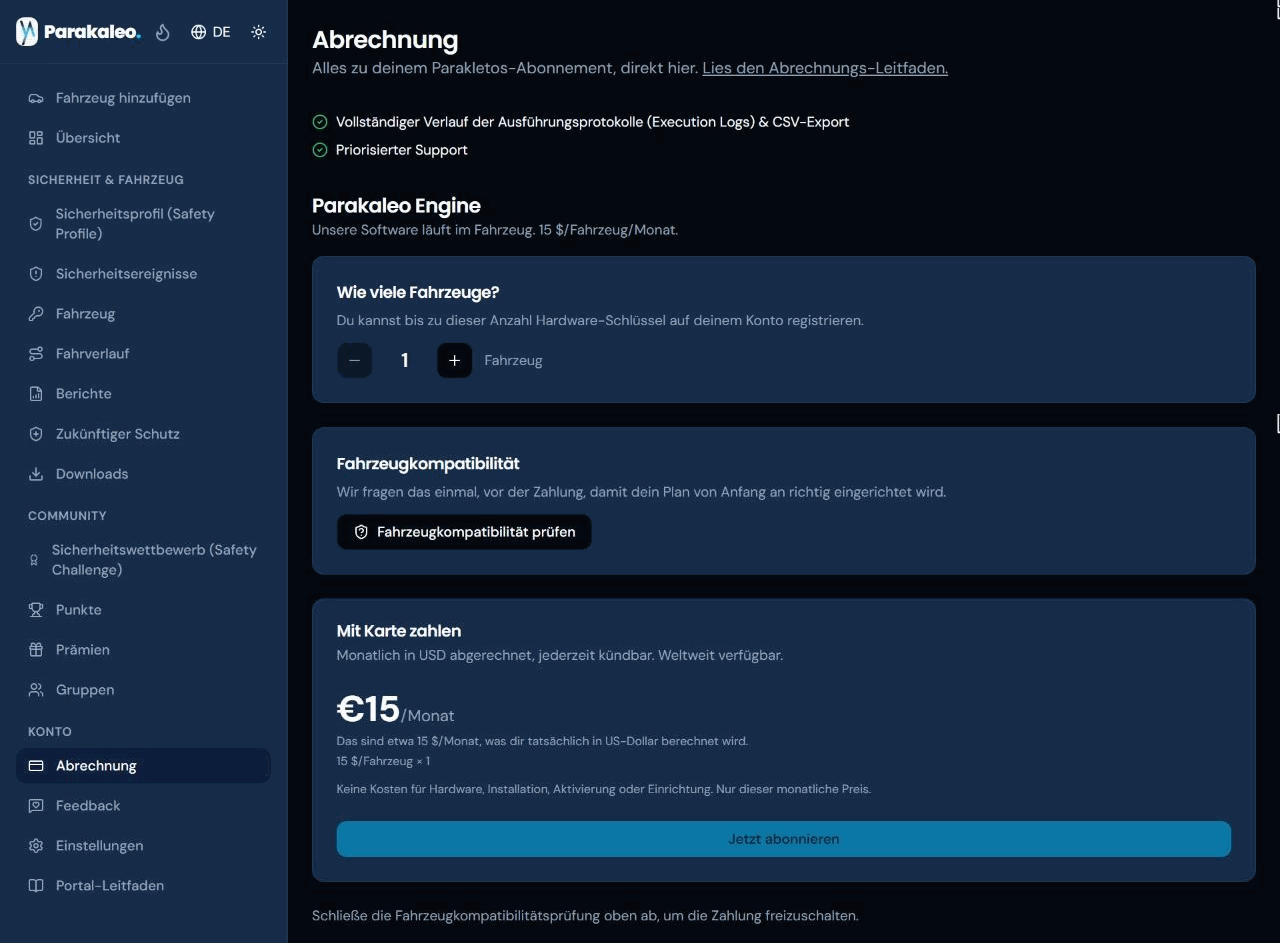Click the text 15 $/Fahrzeug × 1
This screenshot has height=943, width=1280.
coord(383,761)
